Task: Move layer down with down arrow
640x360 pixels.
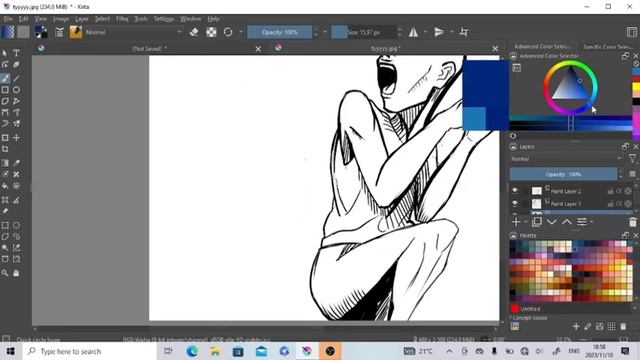Action: point(551,222)
